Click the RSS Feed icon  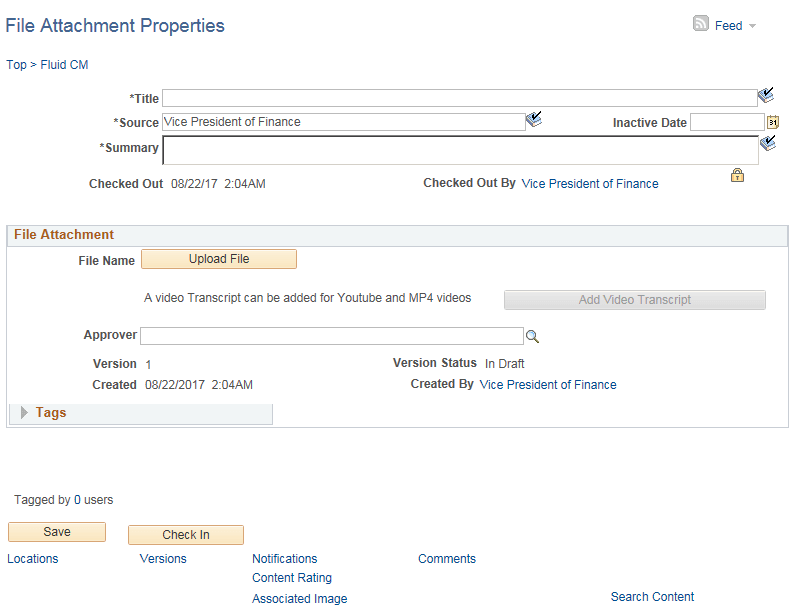pos(701,24)
